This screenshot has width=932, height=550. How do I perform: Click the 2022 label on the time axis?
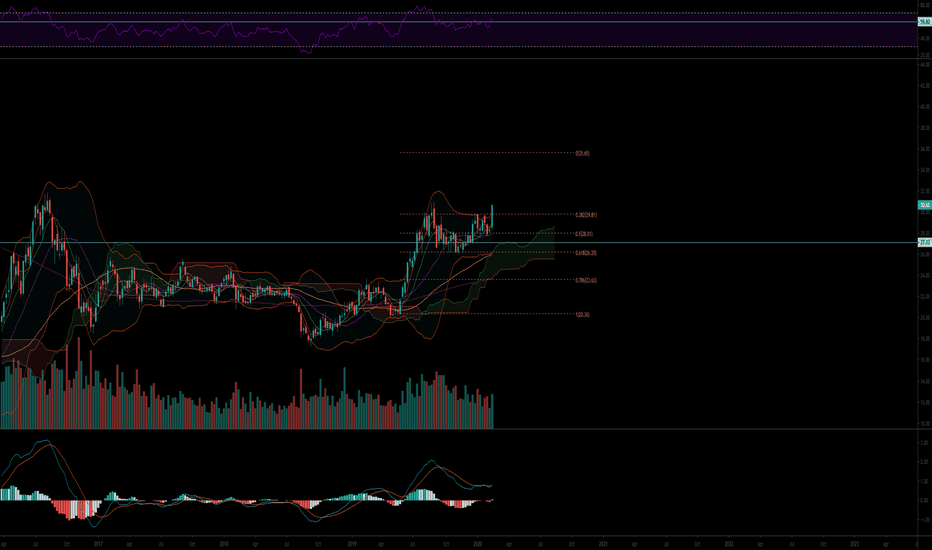729,543
